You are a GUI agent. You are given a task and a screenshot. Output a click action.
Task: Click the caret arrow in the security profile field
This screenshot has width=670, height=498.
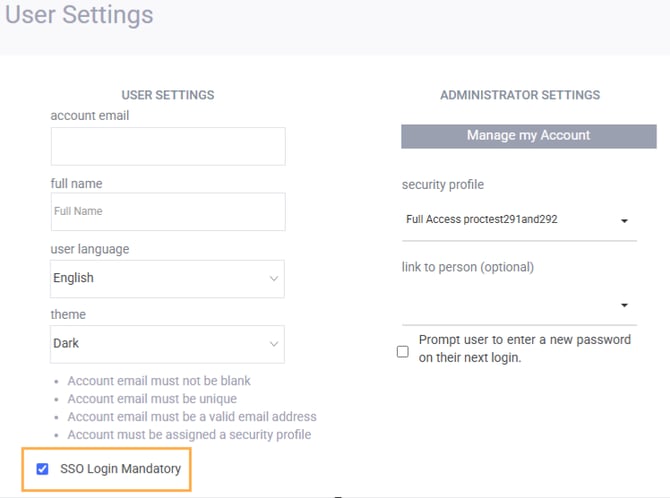point(624,221)
